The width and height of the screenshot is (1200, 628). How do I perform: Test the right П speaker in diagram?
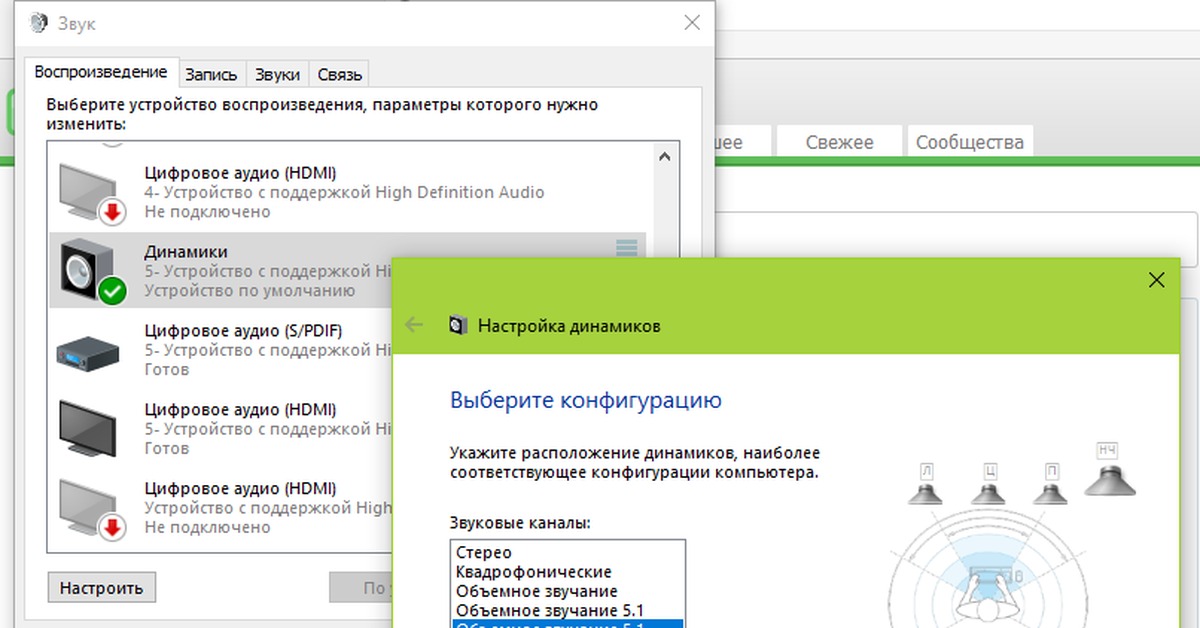click(x=1050, y=482)
